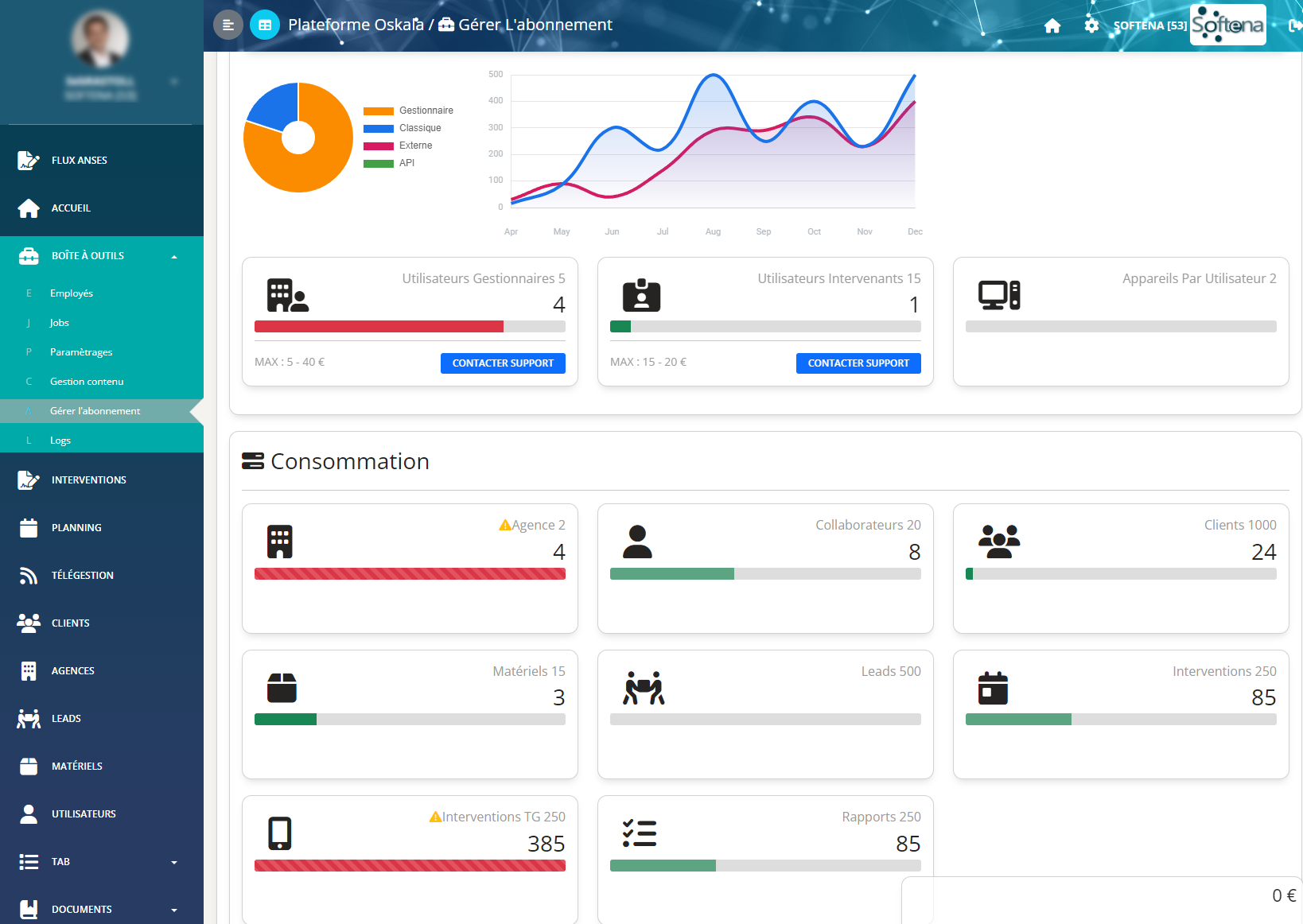Toggle API legend swatch
Viewport: 1303px width, 924px height.
pos(379,164)
